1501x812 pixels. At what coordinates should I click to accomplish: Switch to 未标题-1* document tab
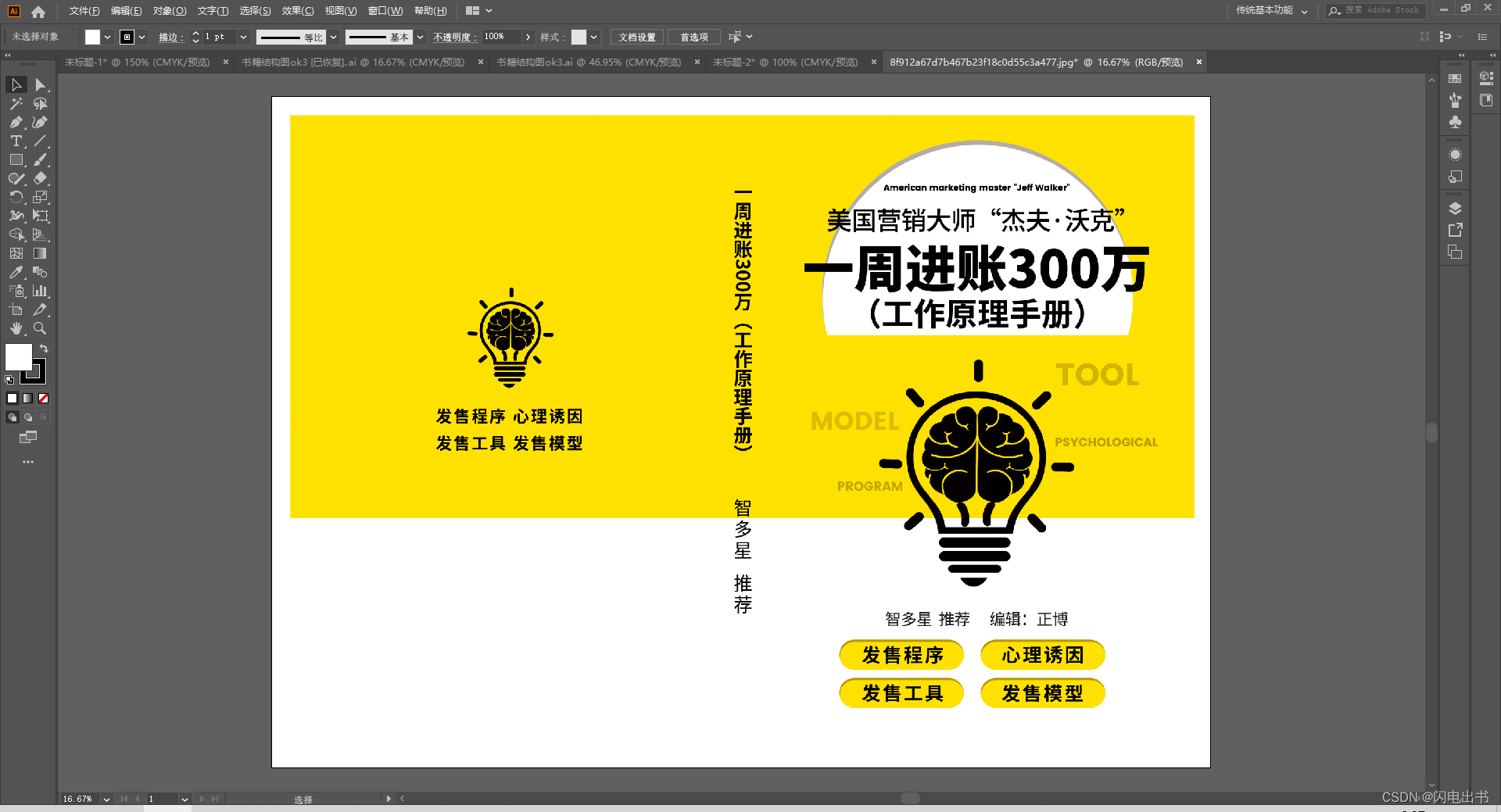(138, 62)
